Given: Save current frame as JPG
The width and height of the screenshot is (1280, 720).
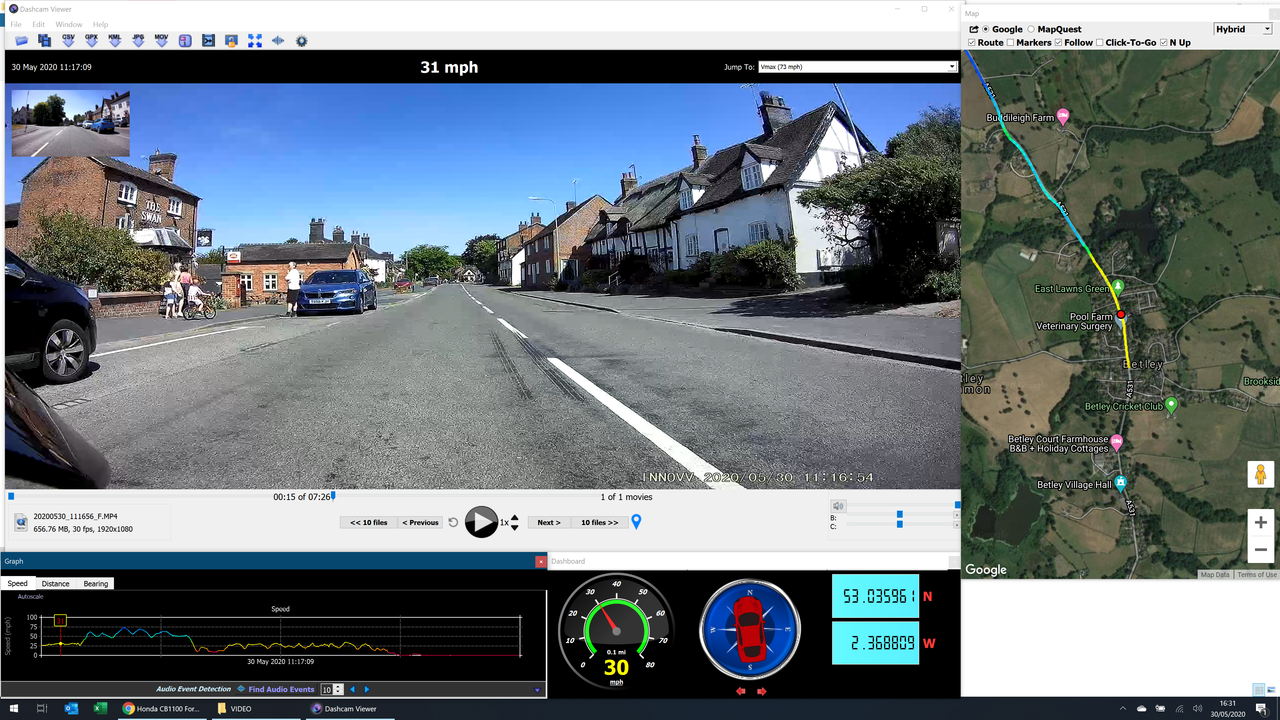Looking at the screenshot, I should pyautogui.click(x=138, y=41).
